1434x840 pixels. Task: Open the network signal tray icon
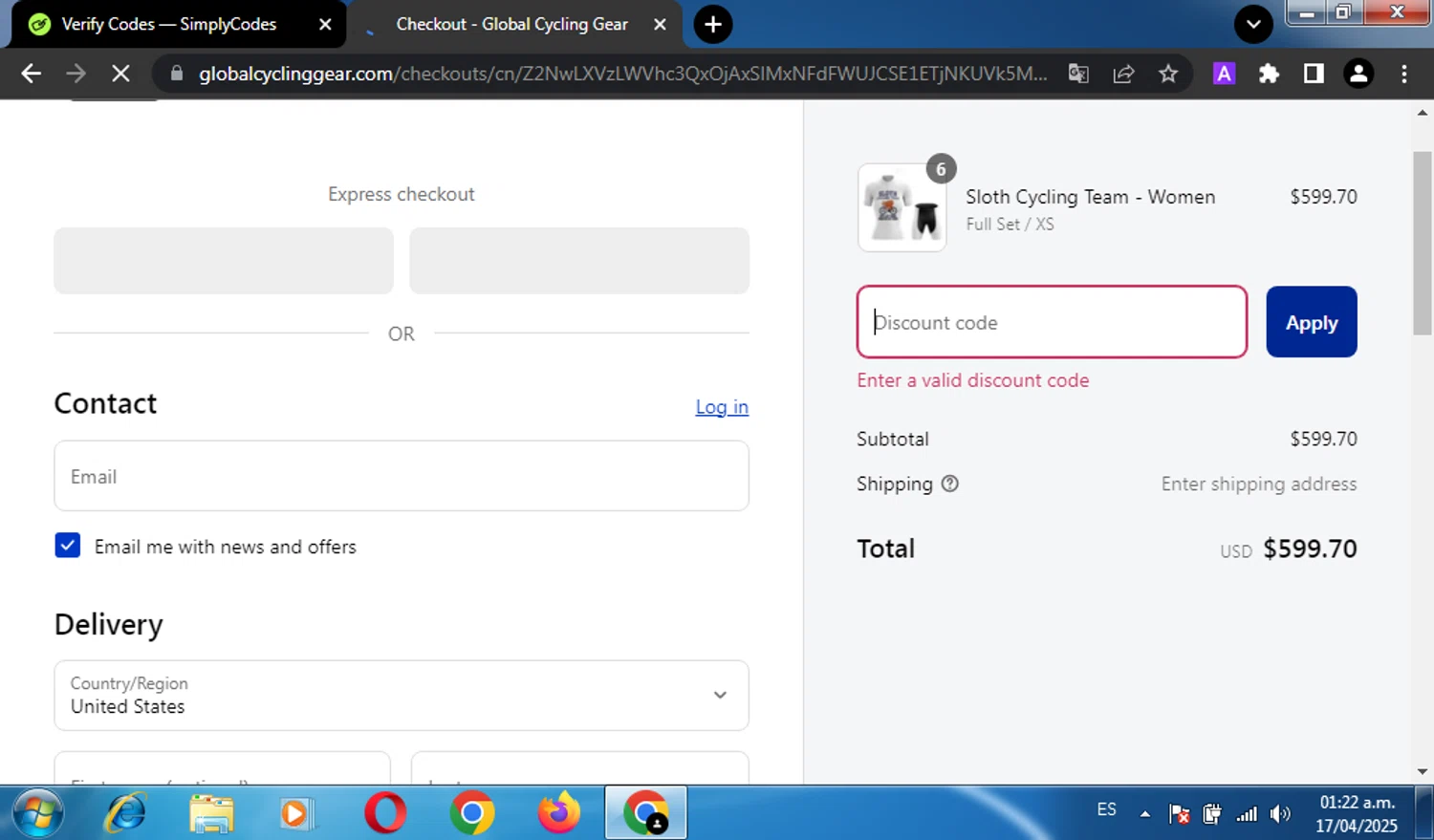click(1247, 814)
